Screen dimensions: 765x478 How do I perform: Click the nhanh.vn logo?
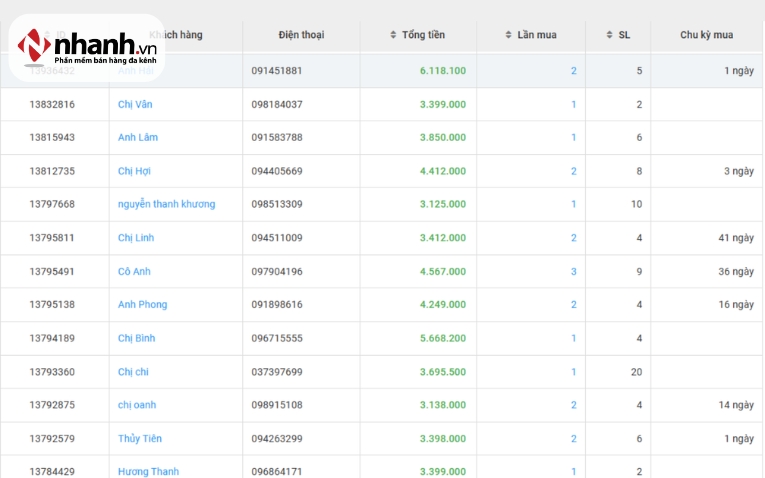pos(87,47)
